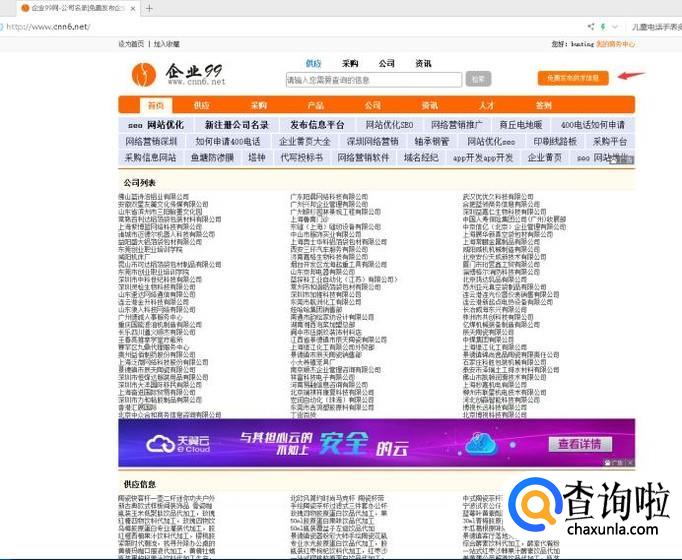
Task: Click the 发布信息平台 link
Action: (x=317, y=125)
